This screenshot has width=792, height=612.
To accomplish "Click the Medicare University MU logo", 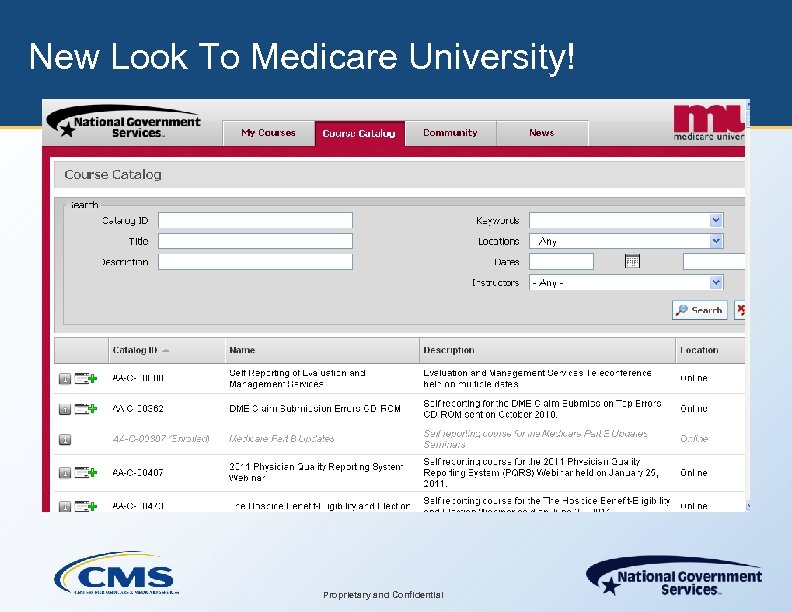I will [x=709, y=123].
